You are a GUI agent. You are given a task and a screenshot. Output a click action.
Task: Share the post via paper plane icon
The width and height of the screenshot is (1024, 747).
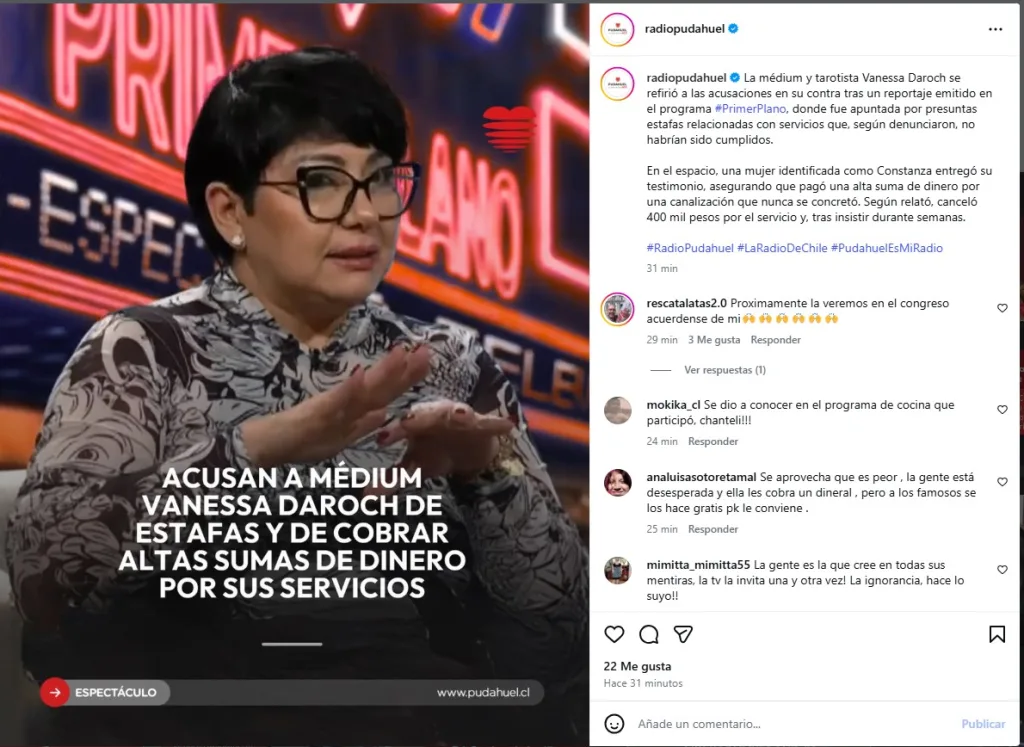[683, 634]
